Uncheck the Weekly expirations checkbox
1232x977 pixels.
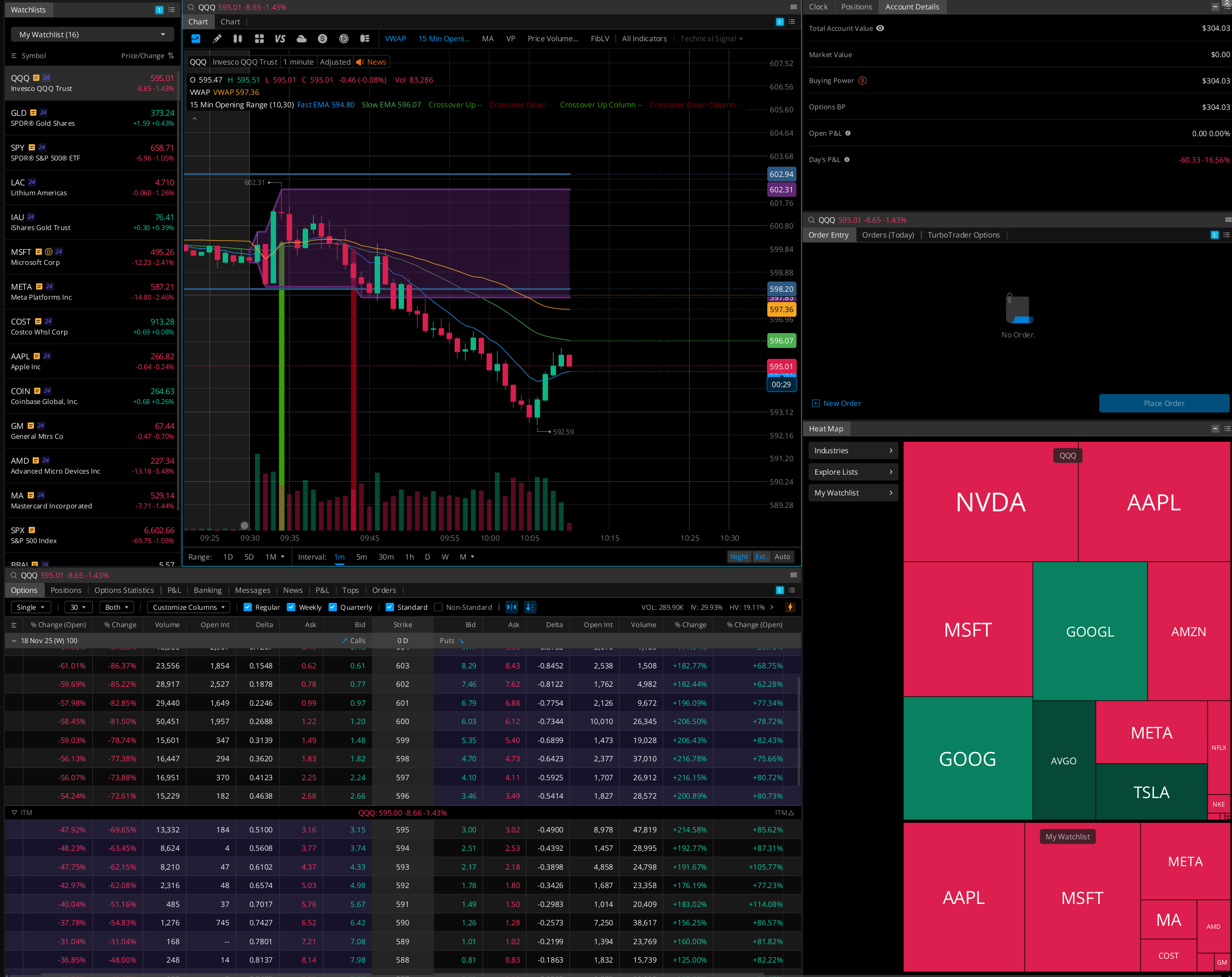click(291, 607)
